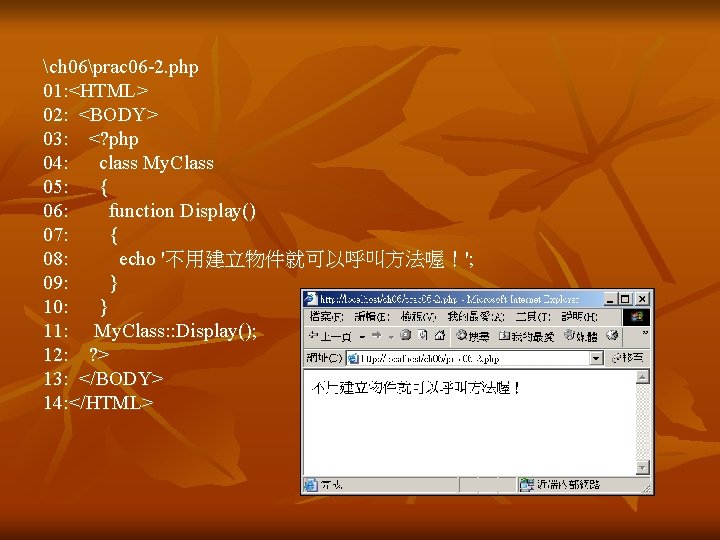Click the '</BODY>' code line 13
This screenshot has width=720, height=540.
coord(121,379)
